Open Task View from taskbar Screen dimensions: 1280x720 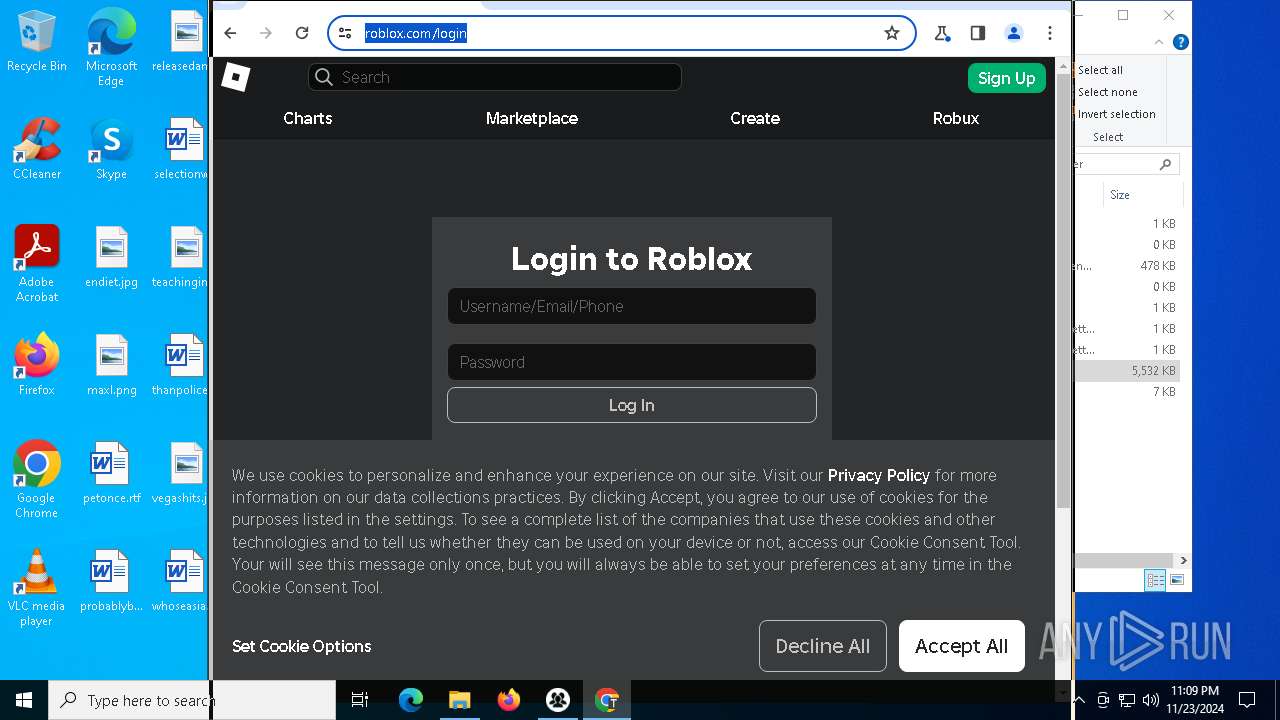pyautogui.click(x=360, y=700)
